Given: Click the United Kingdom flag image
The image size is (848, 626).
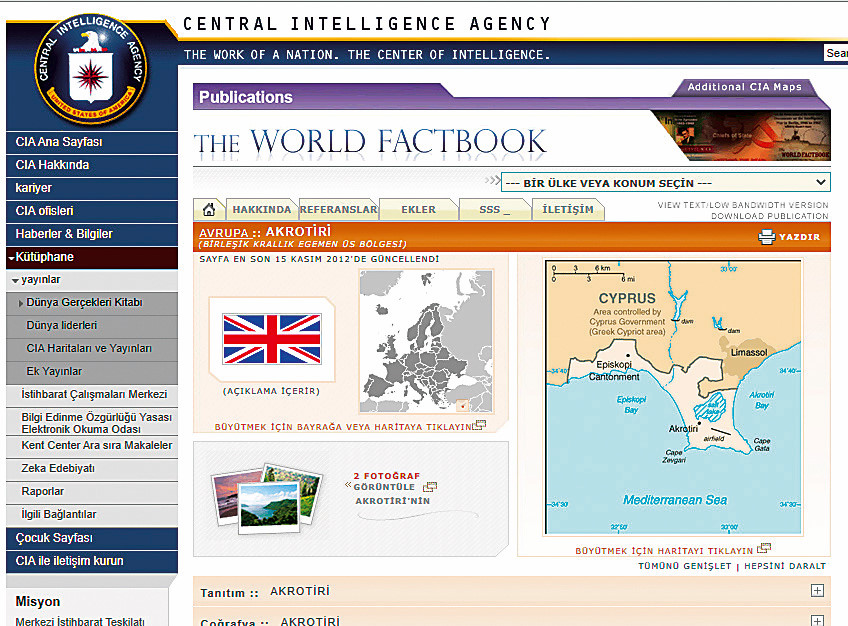Looking at the screenshot, I should [272, 339].
